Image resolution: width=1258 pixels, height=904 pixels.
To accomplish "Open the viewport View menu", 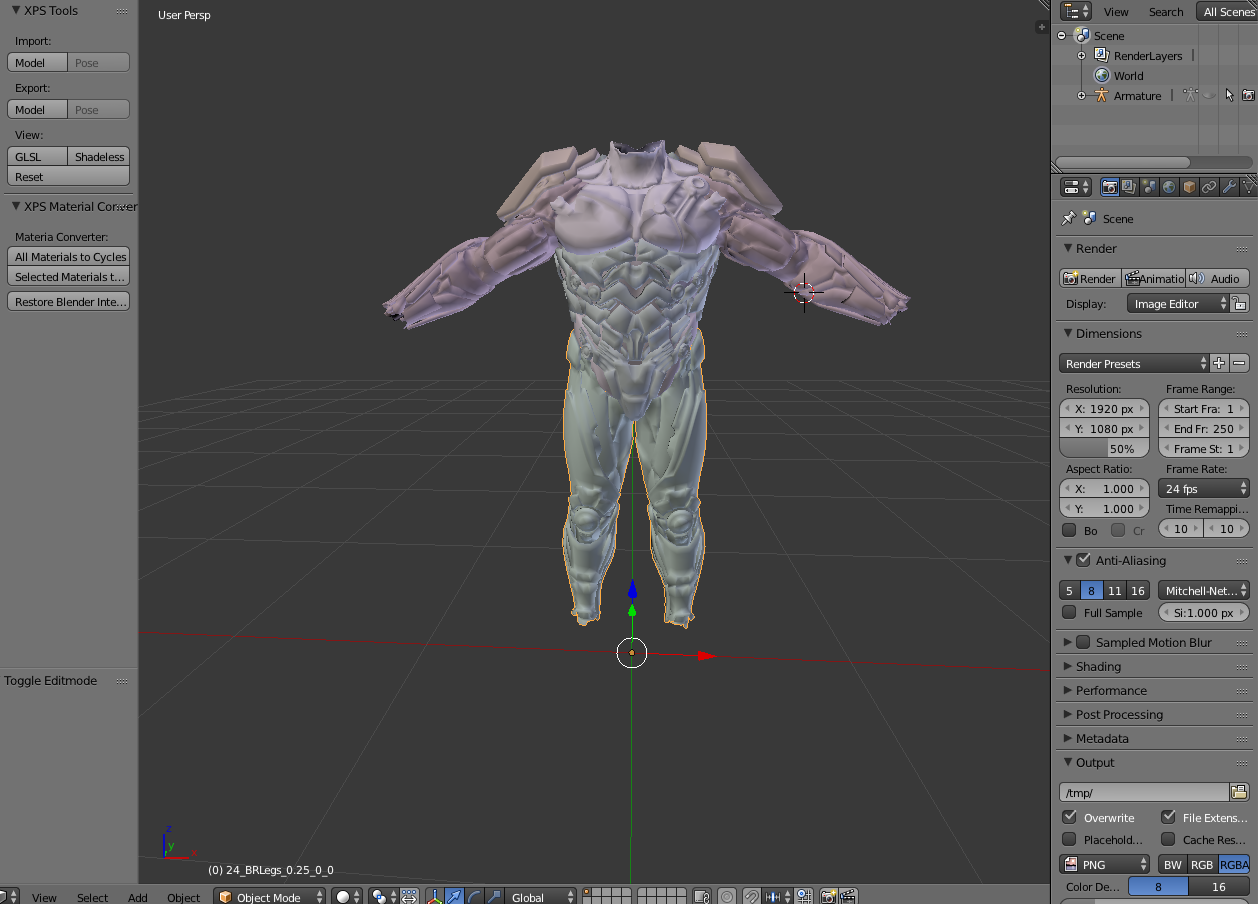I will tap(44, 897).
